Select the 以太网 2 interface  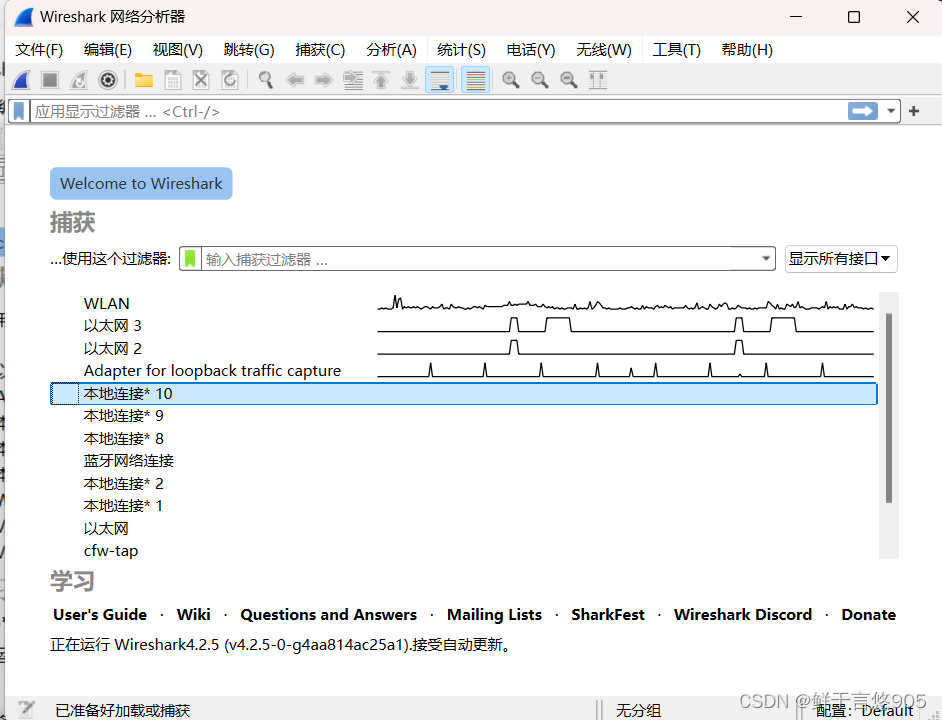point(463,349)
